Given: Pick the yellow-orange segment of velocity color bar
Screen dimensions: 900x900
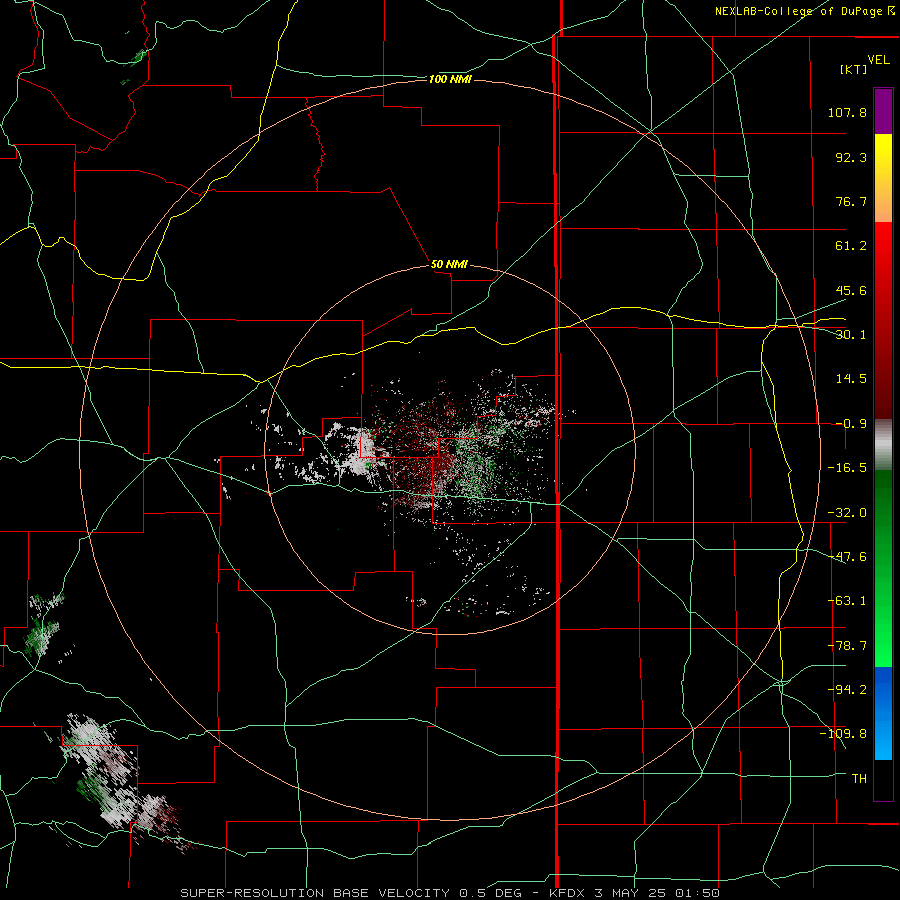Looking at the screenshot, I should click(883, 178).
